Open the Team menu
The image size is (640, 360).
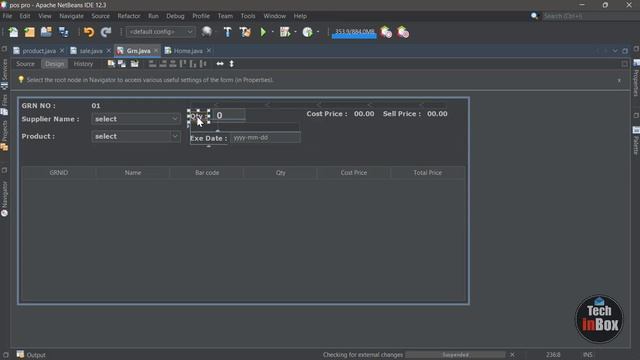225,16
